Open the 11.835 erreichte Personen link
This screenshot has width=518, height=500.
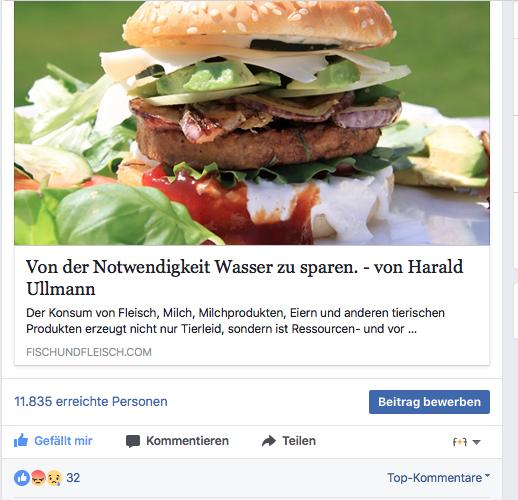tap(91, 401)
